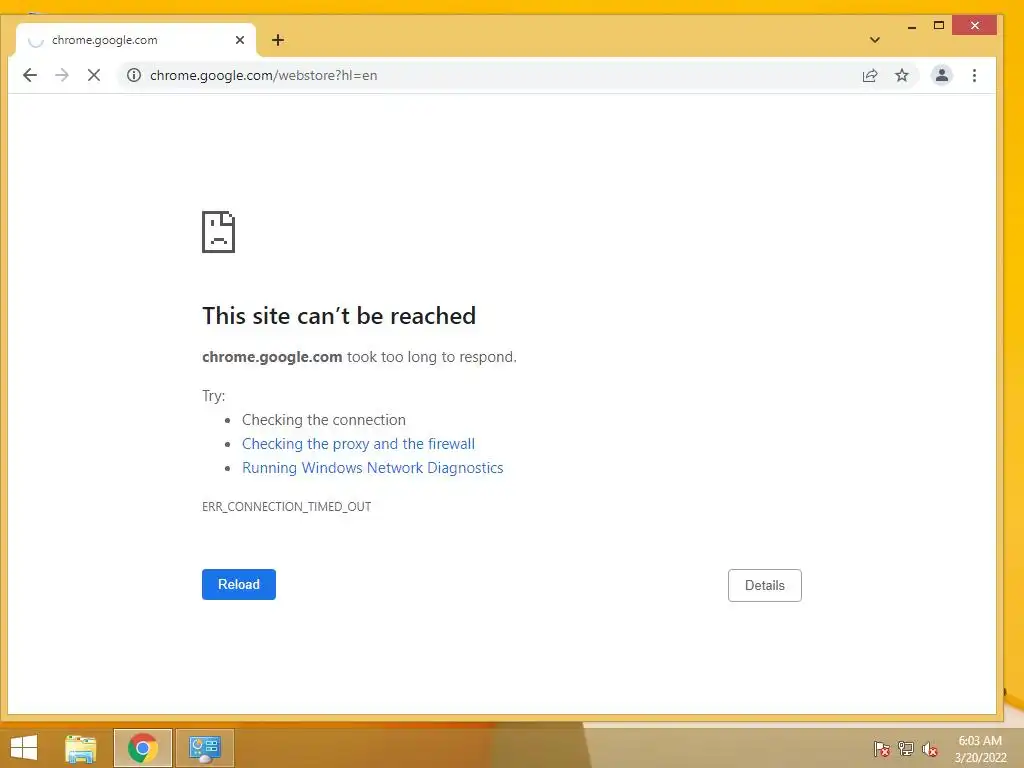Run Windows Network Diagnostics link
The width and height of the screenshot is (1024, 768).
click(x=373, y=468)
